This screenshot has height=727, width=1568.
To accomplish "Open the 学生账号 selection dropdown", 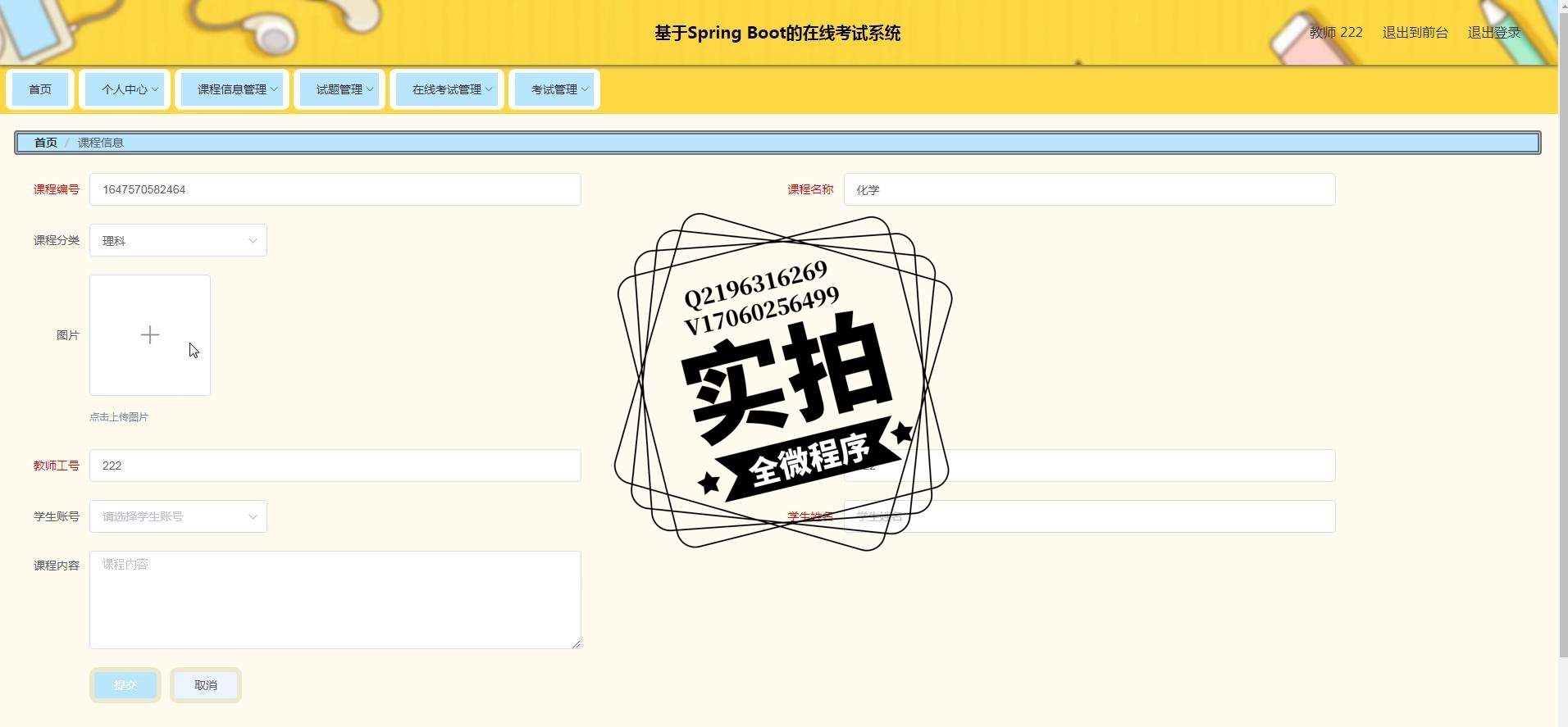I will 178,516.
